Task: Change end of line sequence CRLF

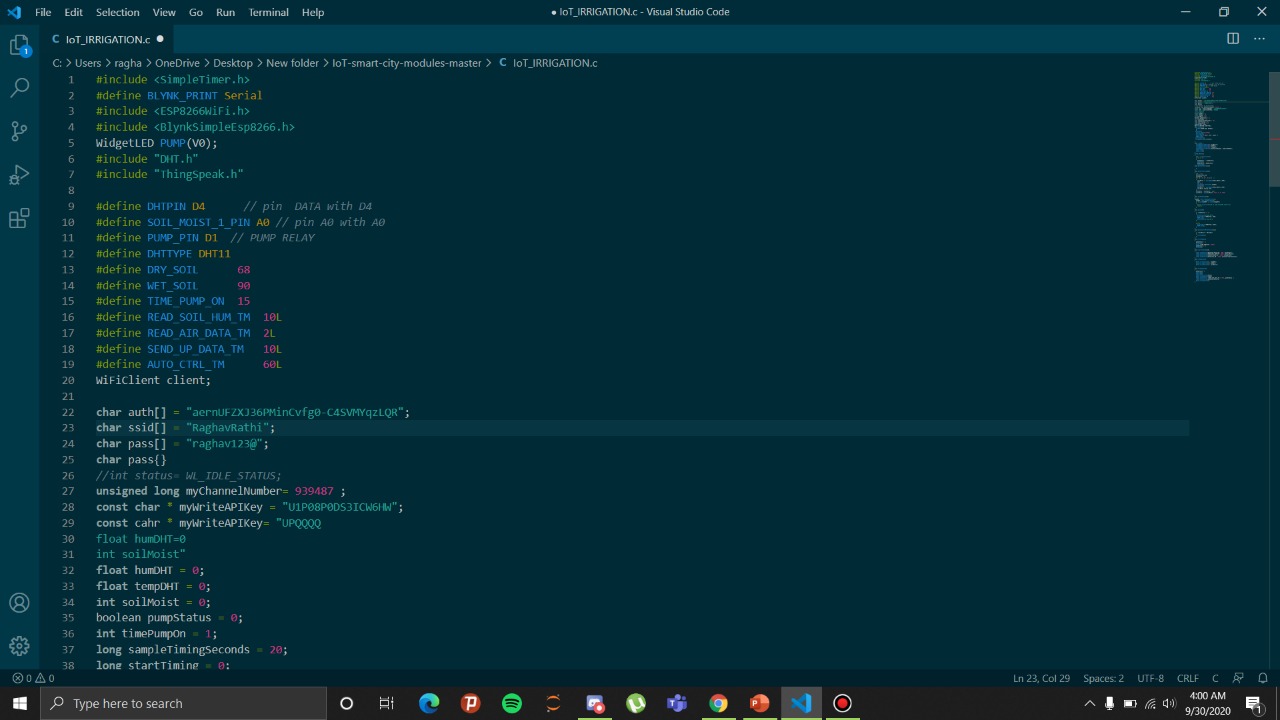Action: [1187, 678]
